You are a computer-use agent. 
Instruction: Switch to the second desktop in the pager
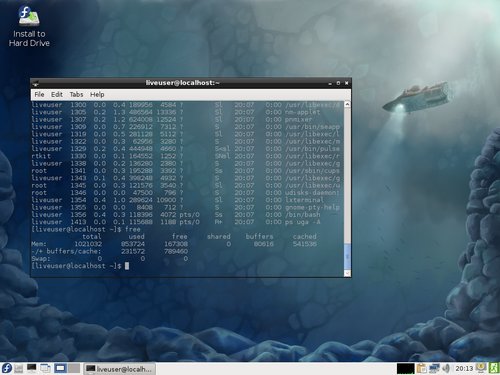74,368
